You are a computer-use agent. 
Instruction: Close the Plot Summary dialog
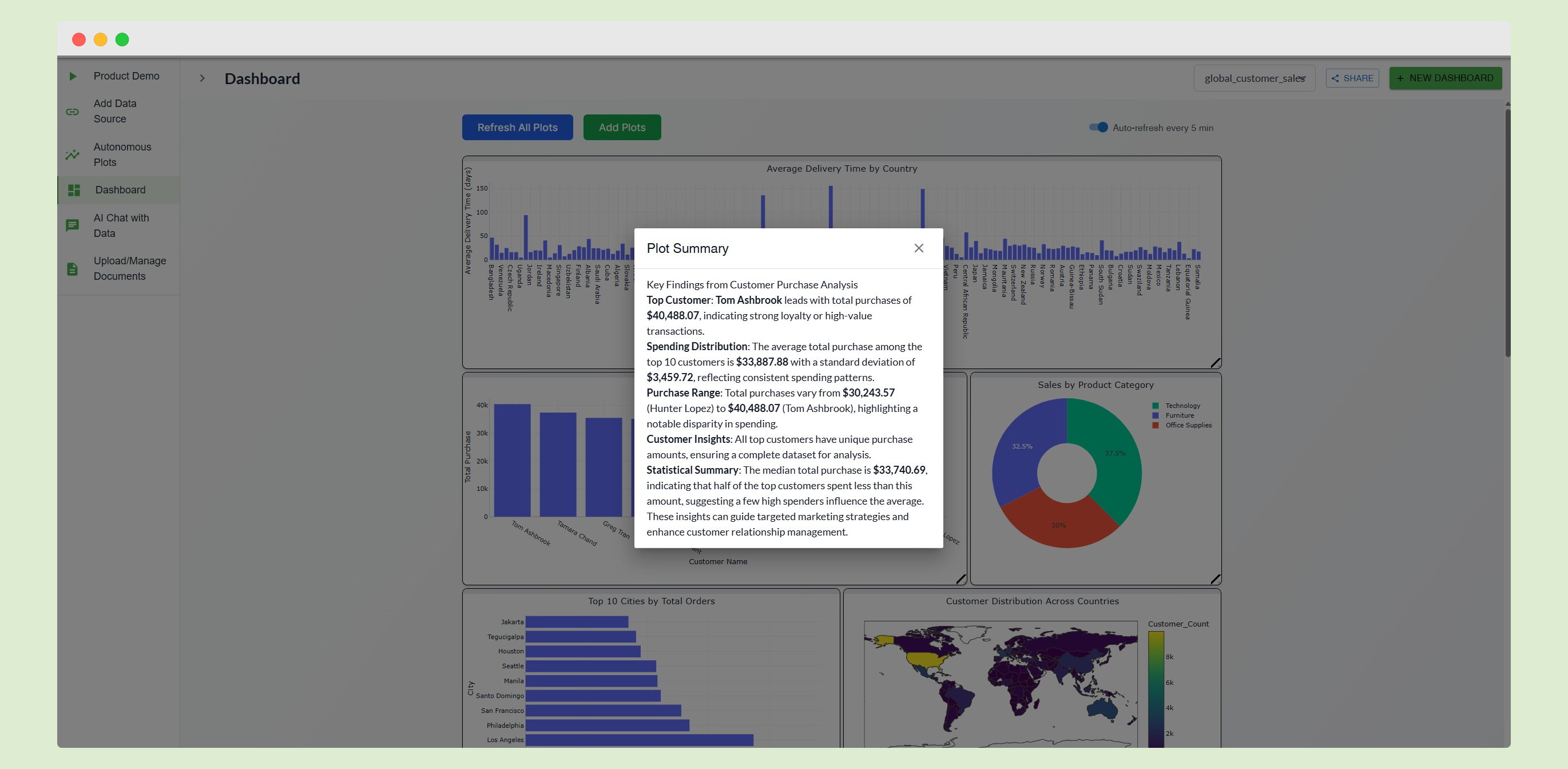tap(919, 248)
